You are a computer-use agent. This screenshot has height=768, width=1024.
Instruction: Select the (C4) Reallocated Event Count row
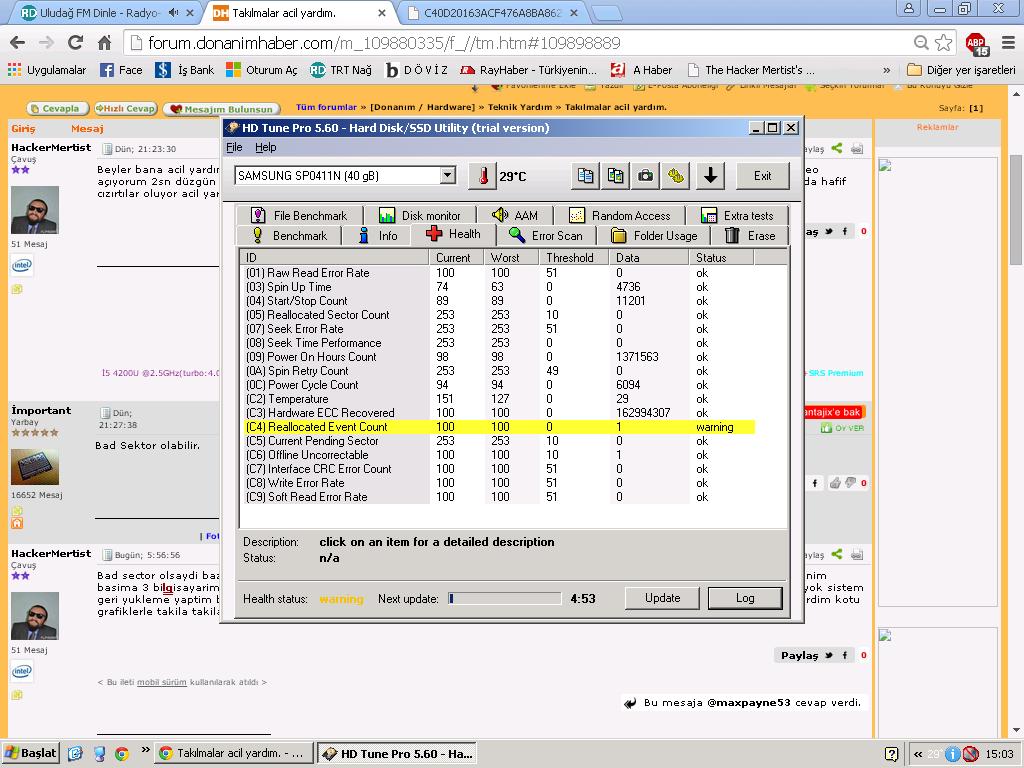[500, 427]
